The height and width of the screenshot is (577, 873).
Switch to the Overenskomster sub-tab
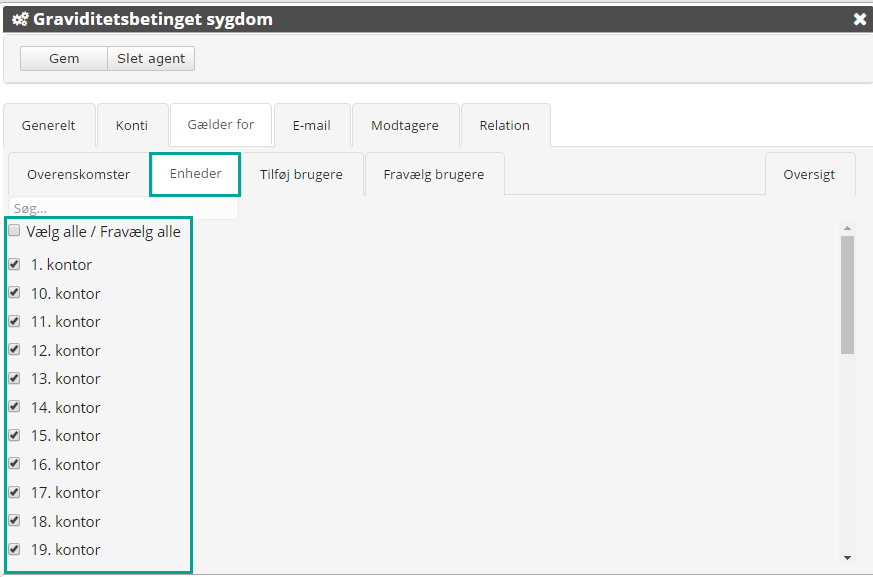(78, 175)
